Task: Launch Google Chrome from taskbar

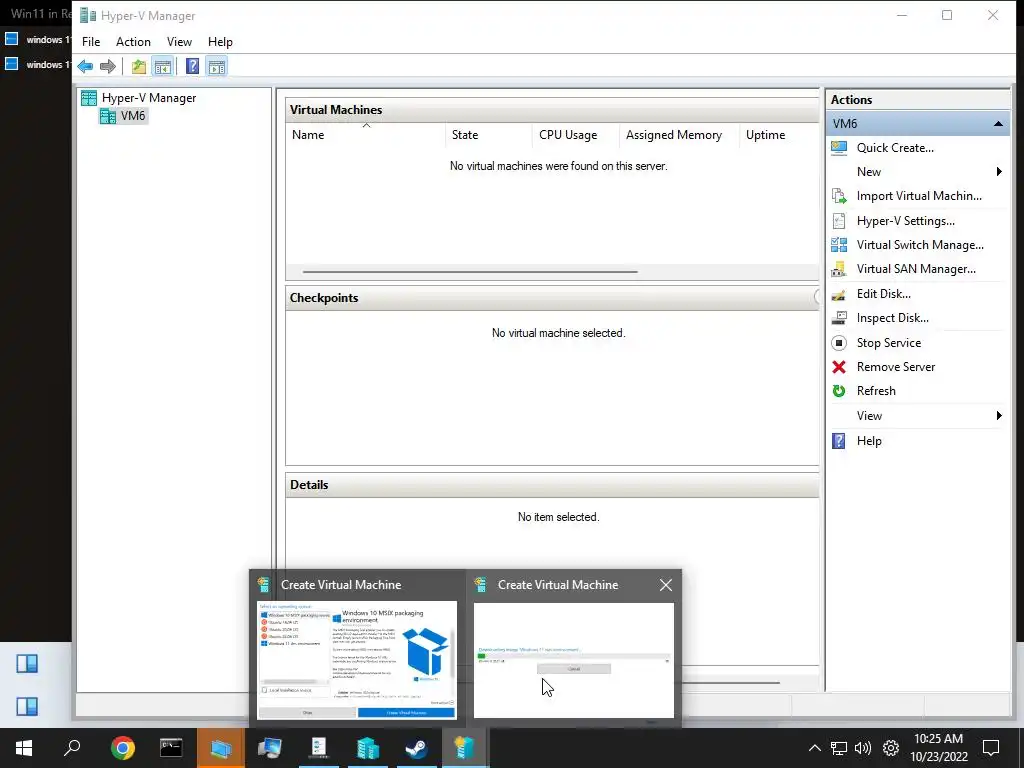Action: pyautogui.click(x=122, y=748)
